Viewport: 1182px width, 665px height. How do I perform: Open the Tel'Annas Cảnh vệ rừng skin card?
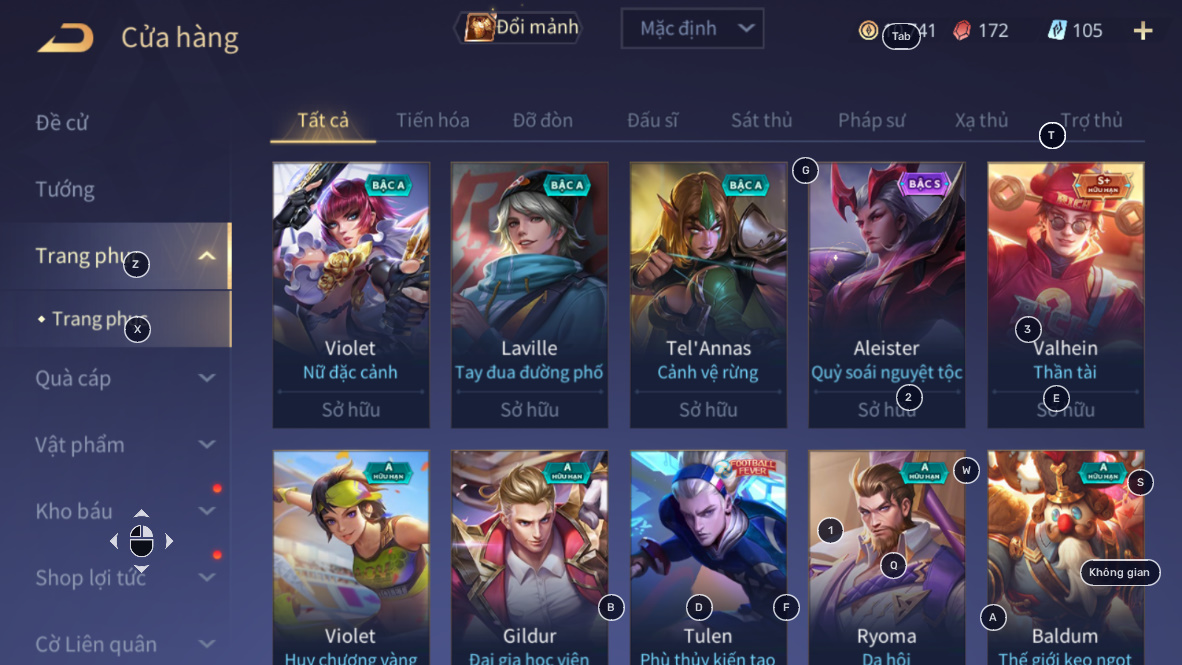(x=708, y=295)
